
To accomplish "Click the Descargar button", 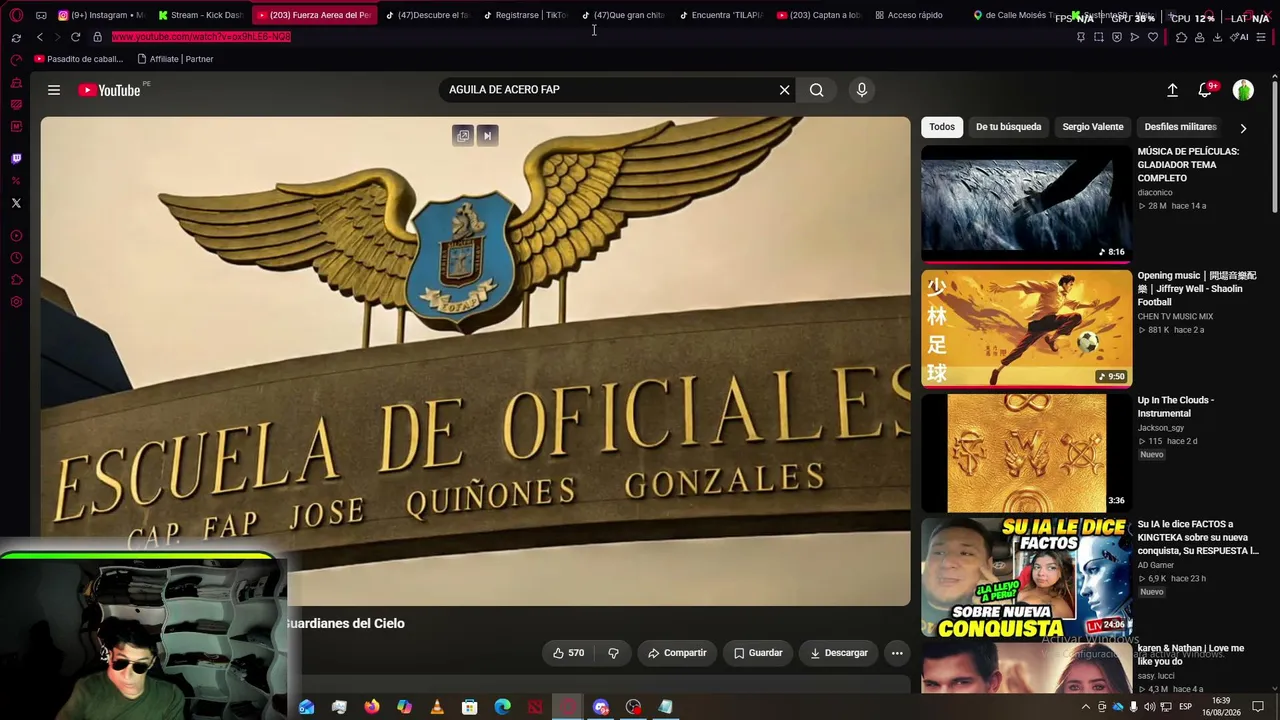I will coord(839,653).
